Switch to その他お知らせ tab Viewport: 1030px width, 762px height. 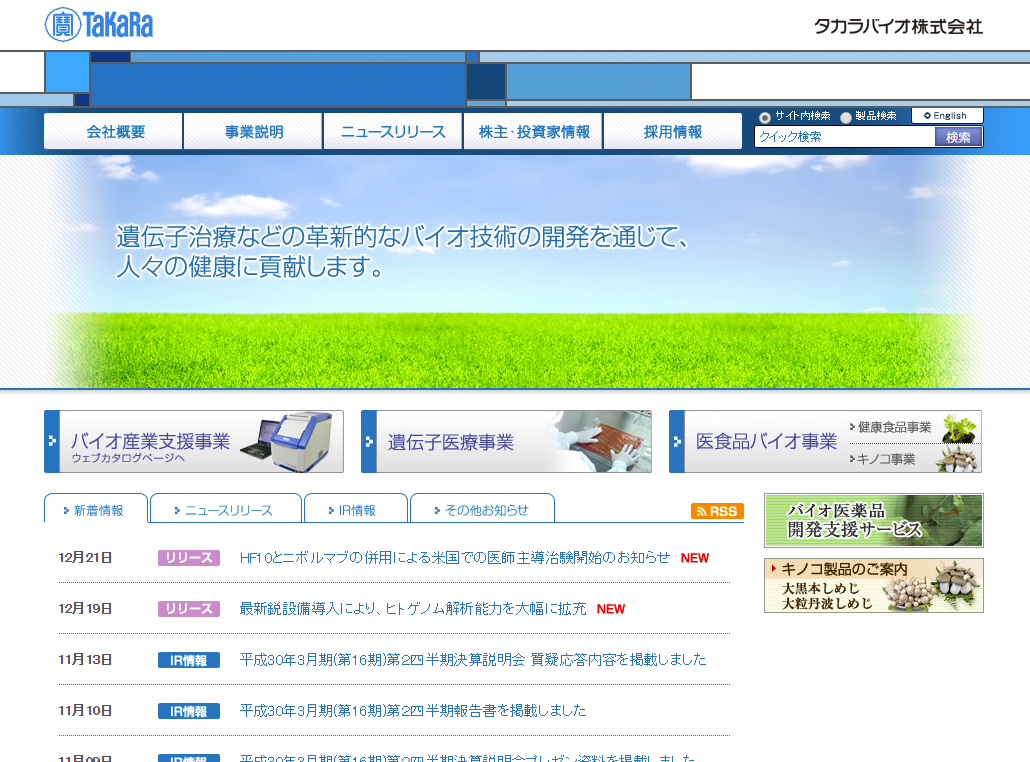click(x=482, y=509)
